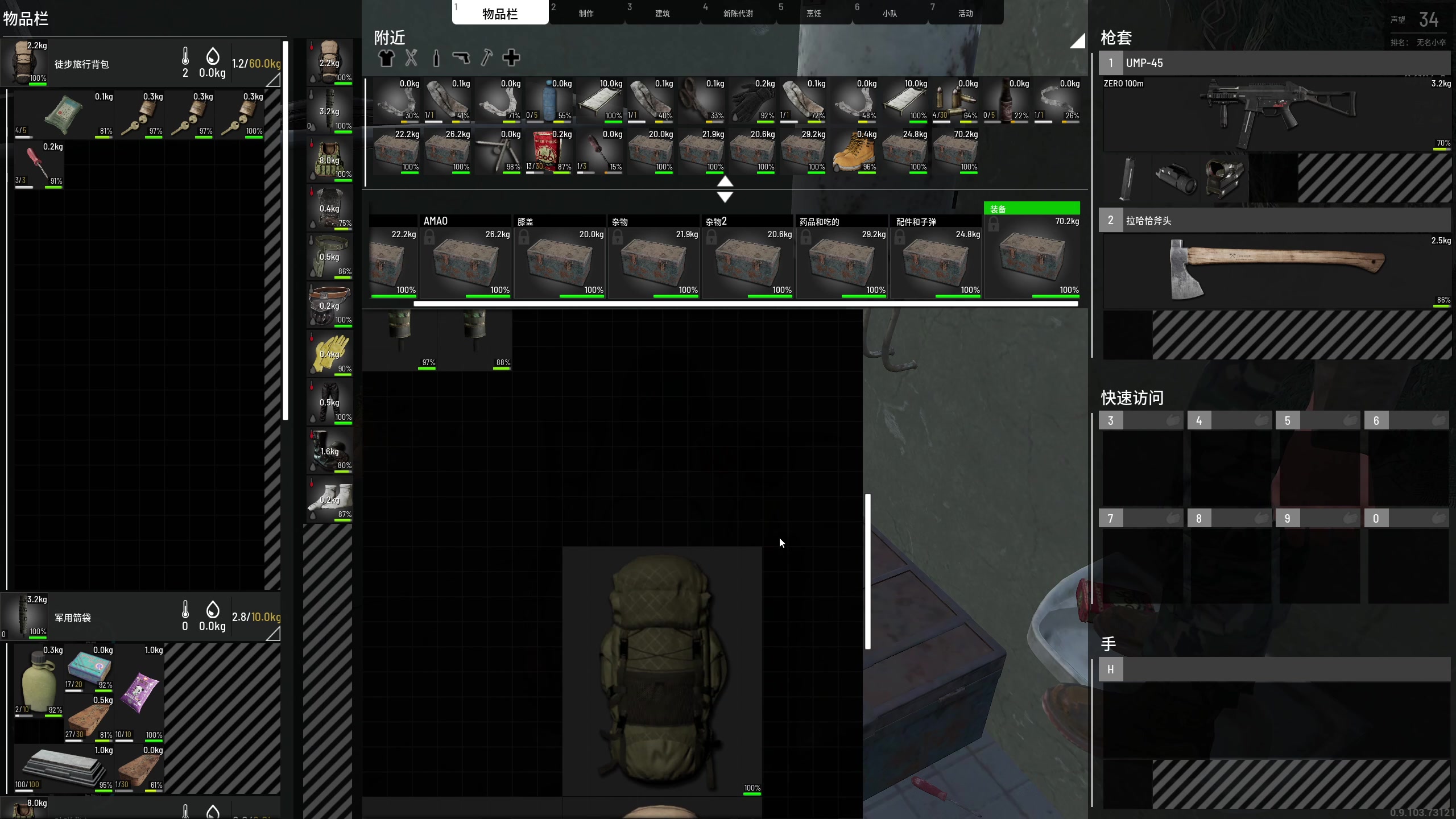Click the red dot sight attachment

pyautogui.click(x=1224, y=178)
